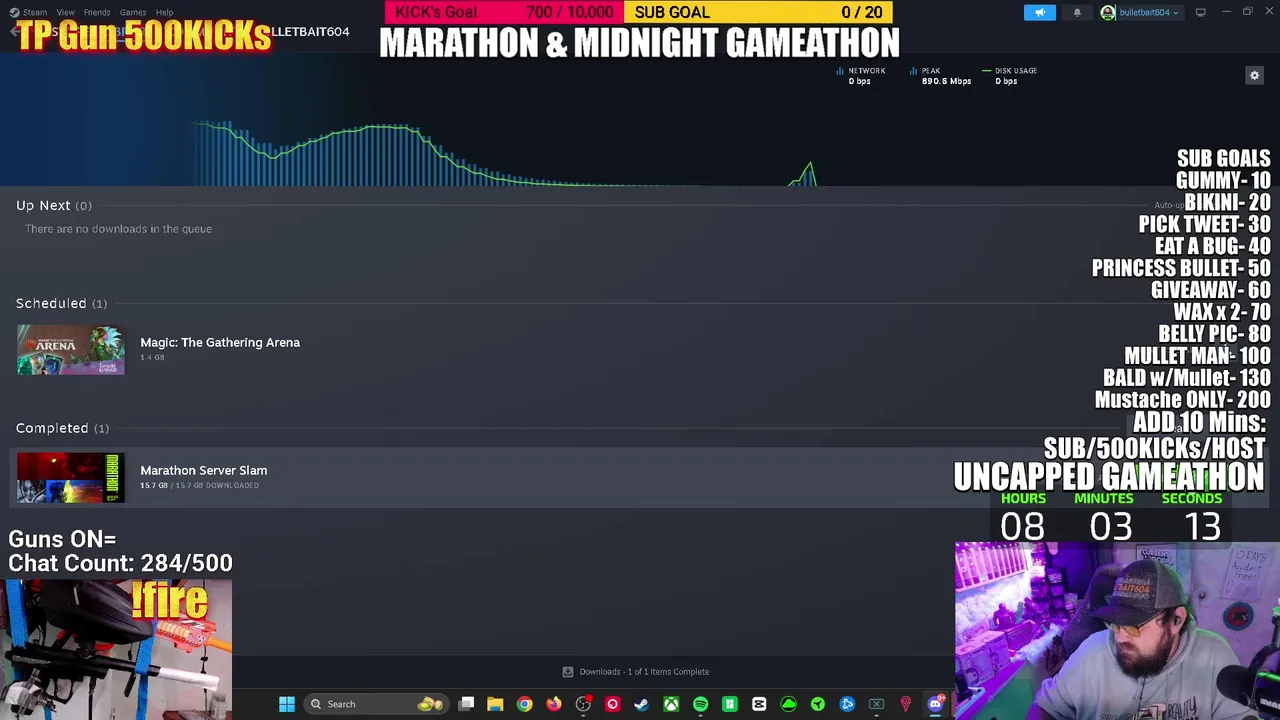Open File Explorer from taskbar
1280x720 pixels.
(495, 704)
